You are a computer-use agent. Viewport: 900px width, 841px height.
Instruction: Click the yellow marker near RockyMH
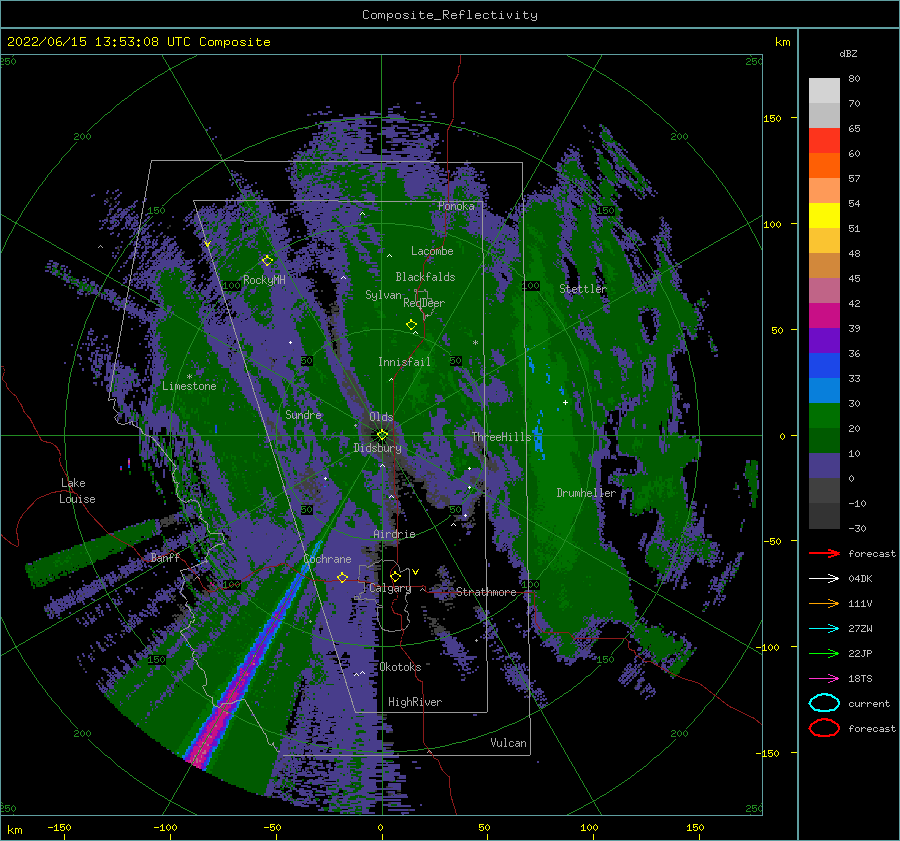pos(267,261)
